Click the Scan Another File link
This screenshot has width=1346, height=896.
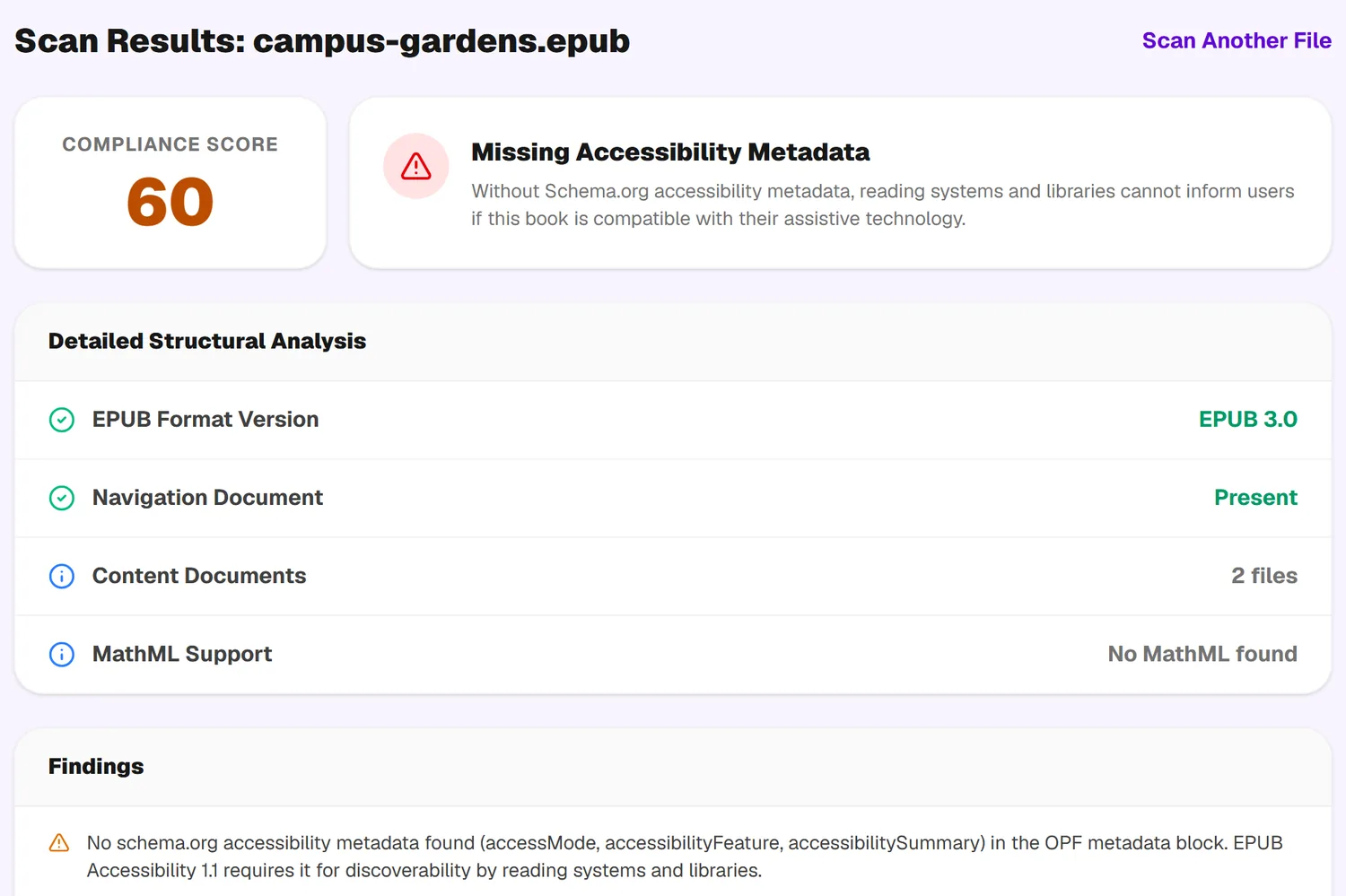click(x=1237, y=41)
